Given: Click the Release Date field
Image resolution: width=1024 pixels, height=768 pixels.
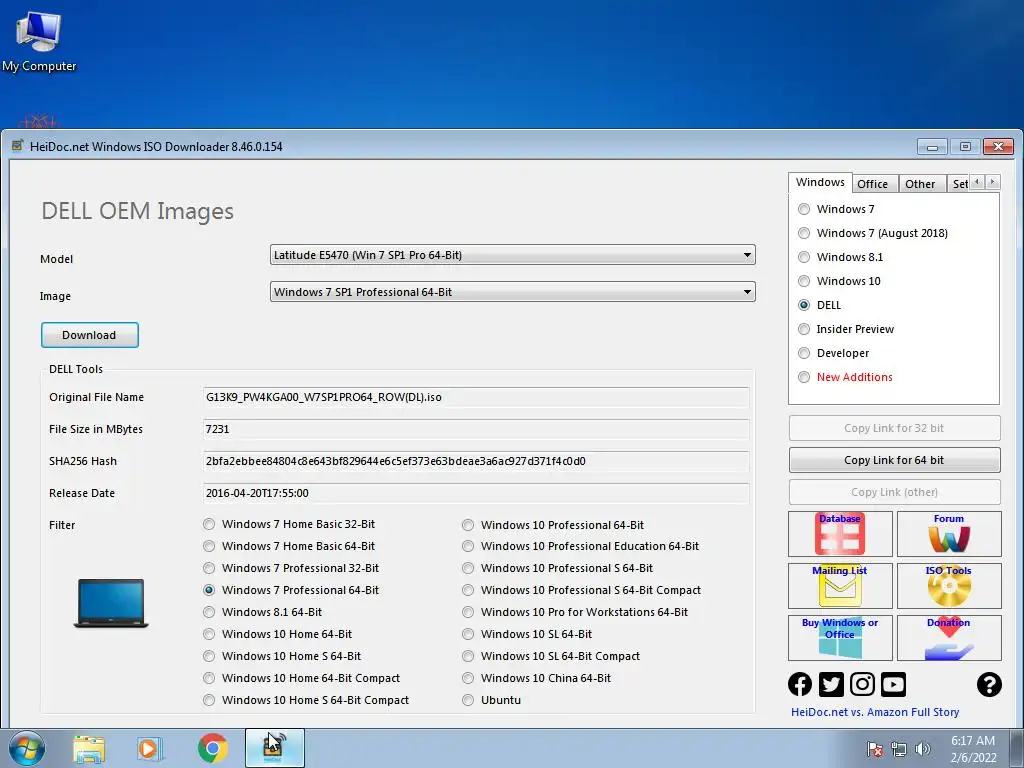Looking at the screenshot, I should click(476, 493).
